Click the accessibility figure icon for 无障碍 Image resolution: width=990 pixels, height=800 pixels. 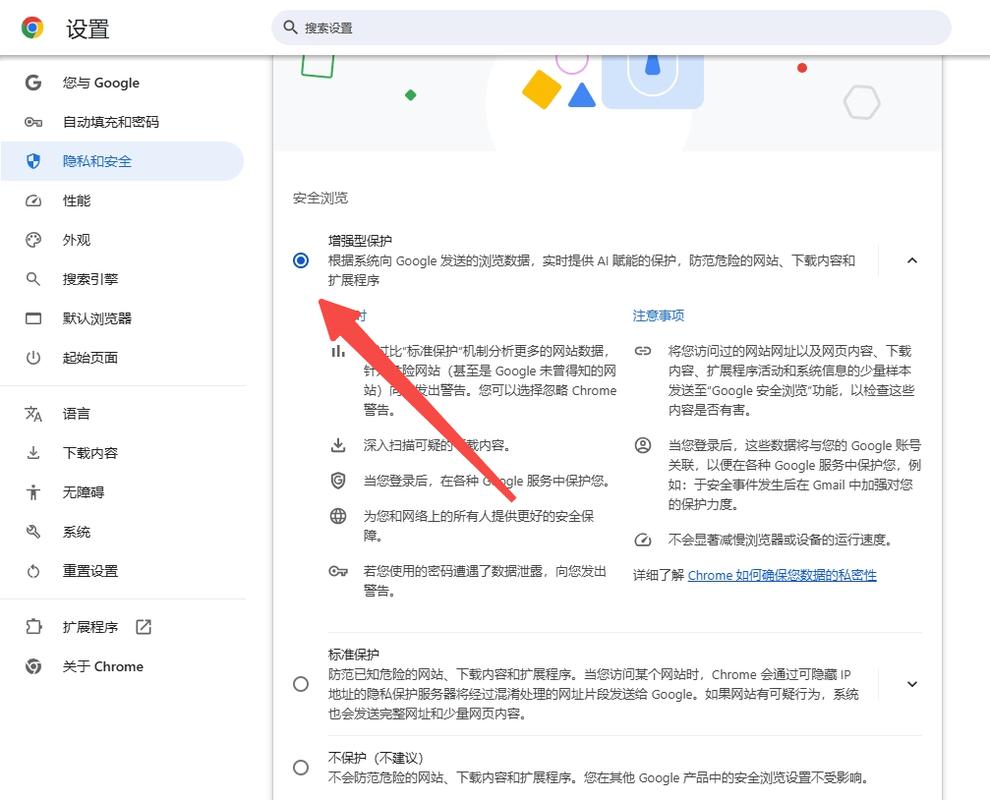[33, 492]
